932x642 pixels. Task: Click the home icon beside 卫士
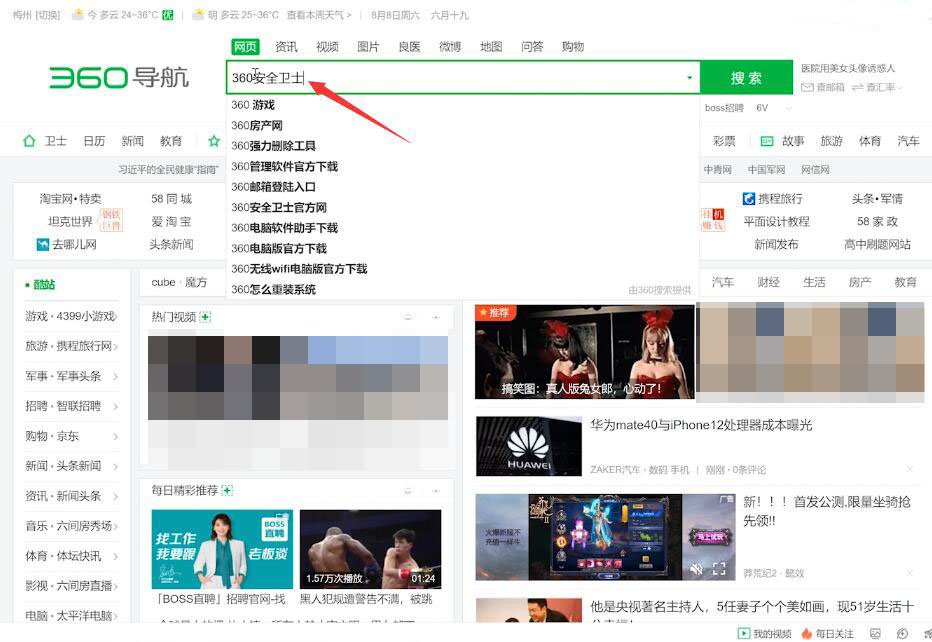[x=29, y=141]
